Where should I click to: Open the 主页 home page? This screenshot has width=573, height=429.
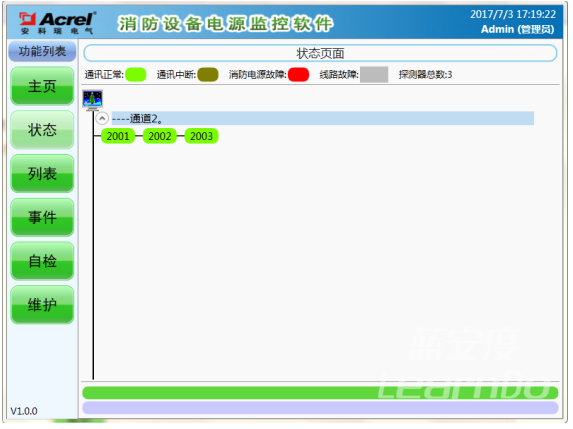click(x=42, y=86)
